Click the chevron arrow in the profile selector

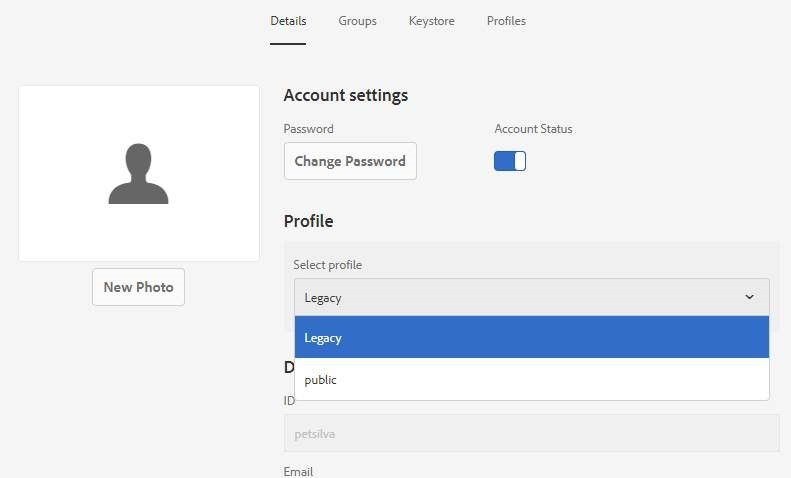coord(750,297)
